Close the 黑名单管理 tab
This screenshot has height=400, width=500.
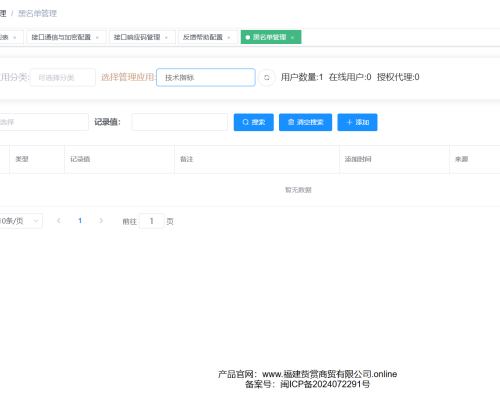(292, 38)
